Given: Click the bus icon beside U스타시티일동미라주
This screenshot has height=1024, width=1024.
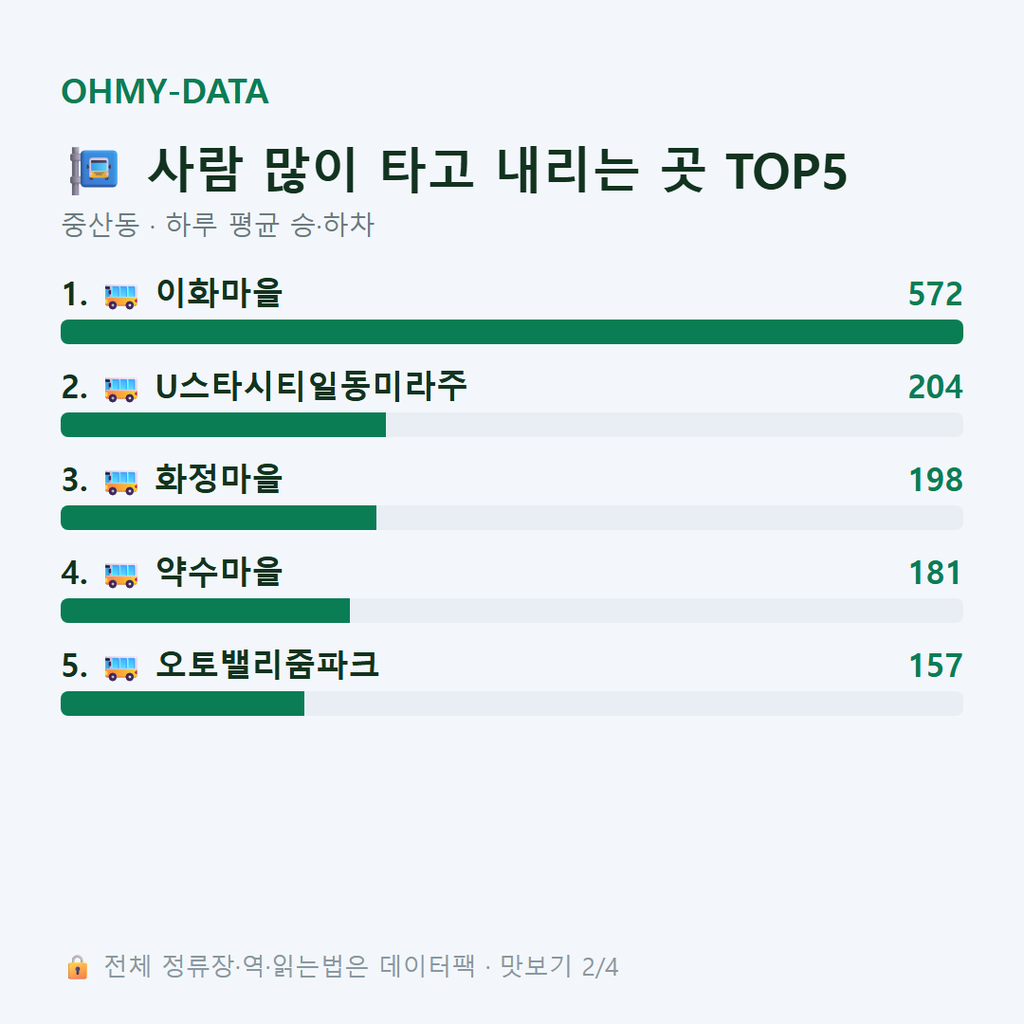Looking at the screenshot, I should coord(121,389).
